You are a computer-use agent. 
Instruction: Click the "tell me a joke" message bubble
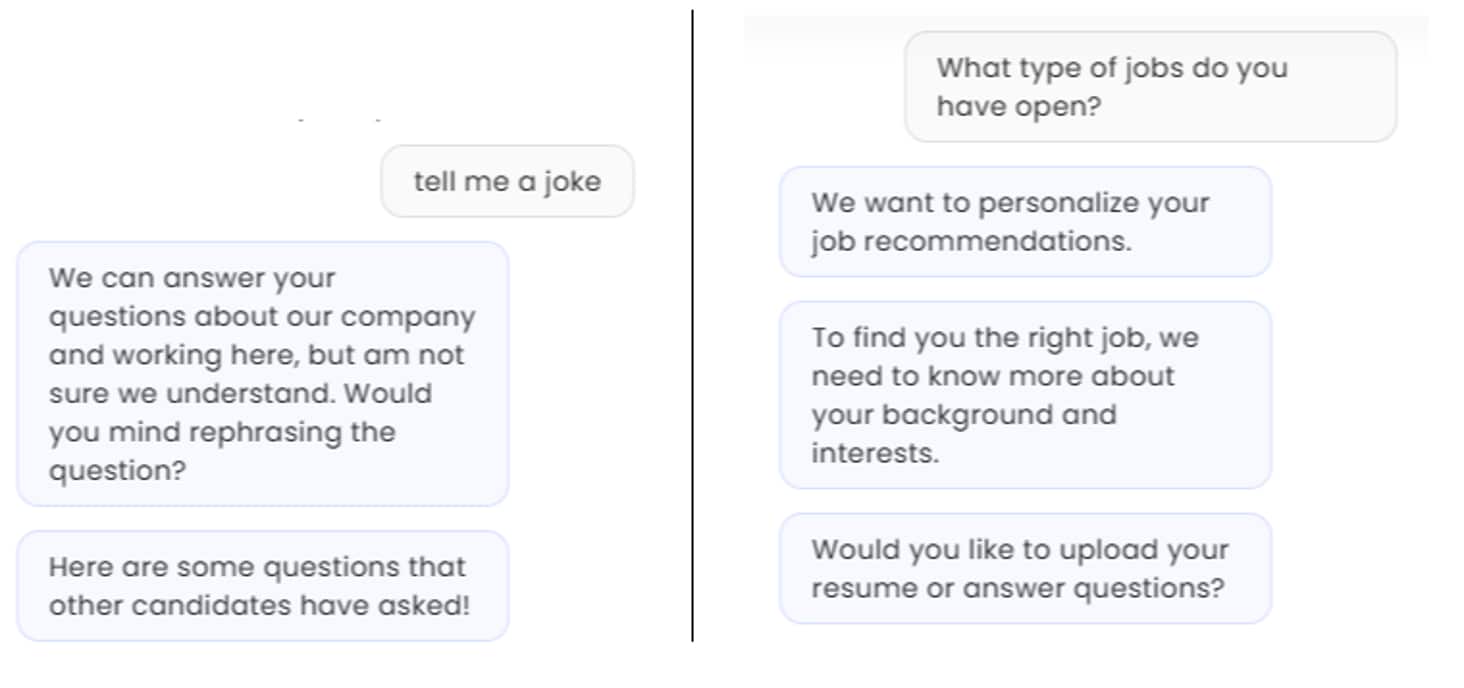point(507,181)
